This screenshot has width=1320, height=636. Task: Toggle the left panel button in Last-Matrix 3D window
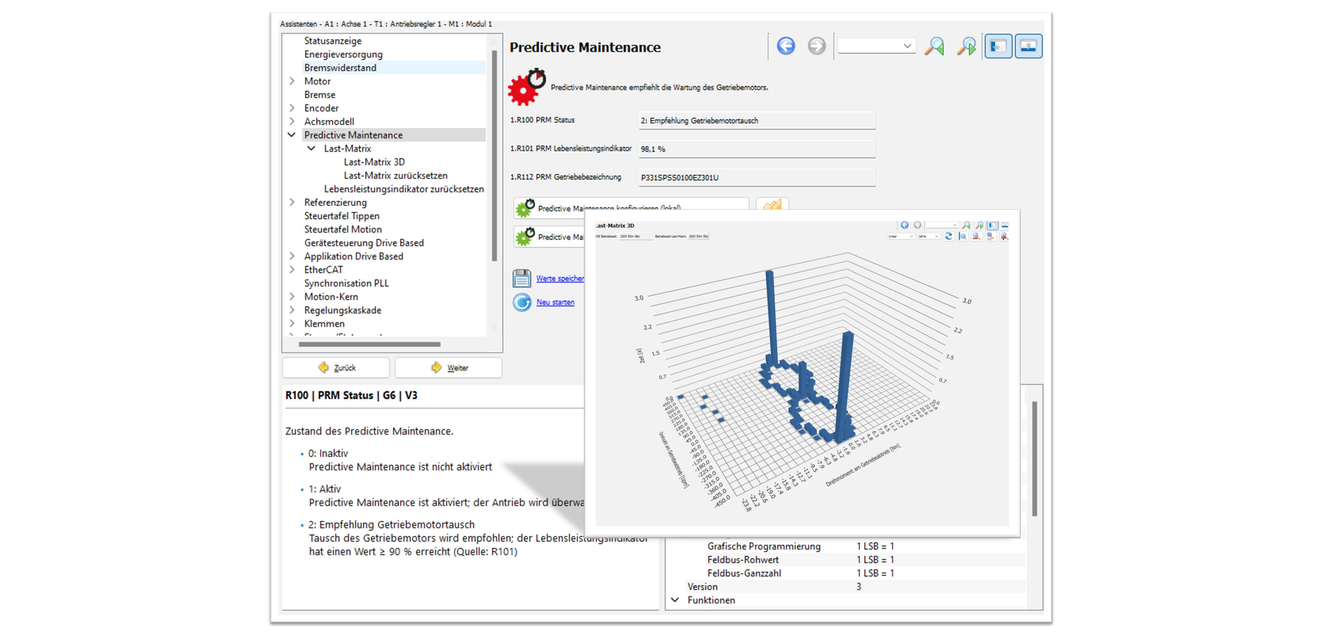pyautogui.click(x=991, y=226)
